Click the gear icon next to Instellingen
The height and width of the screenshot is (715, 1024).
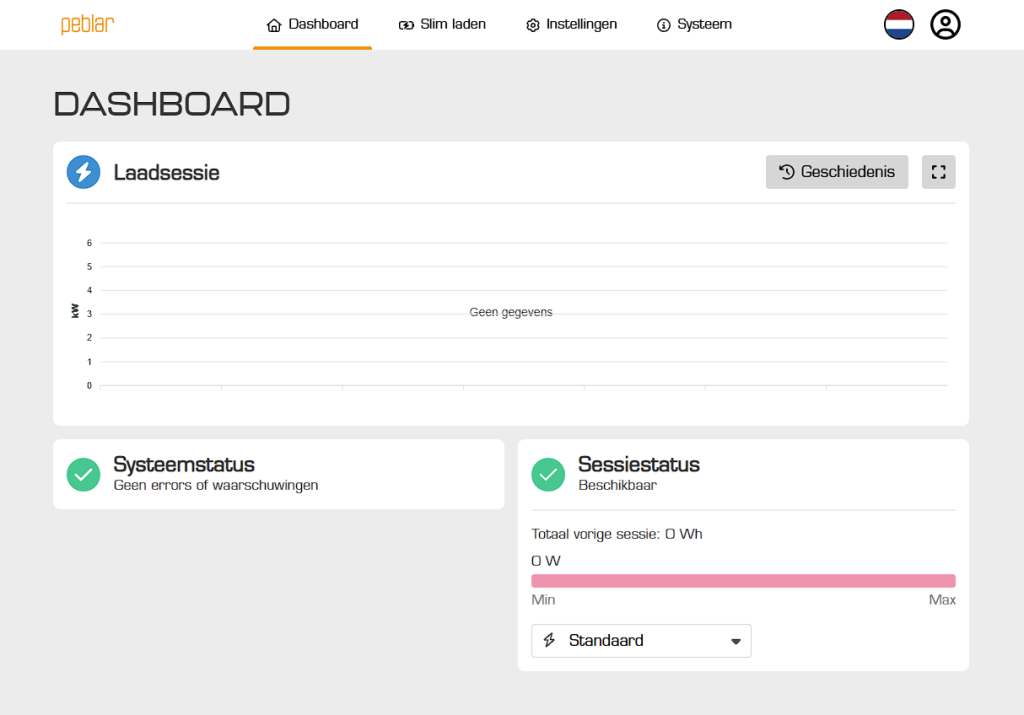point(532,25)
